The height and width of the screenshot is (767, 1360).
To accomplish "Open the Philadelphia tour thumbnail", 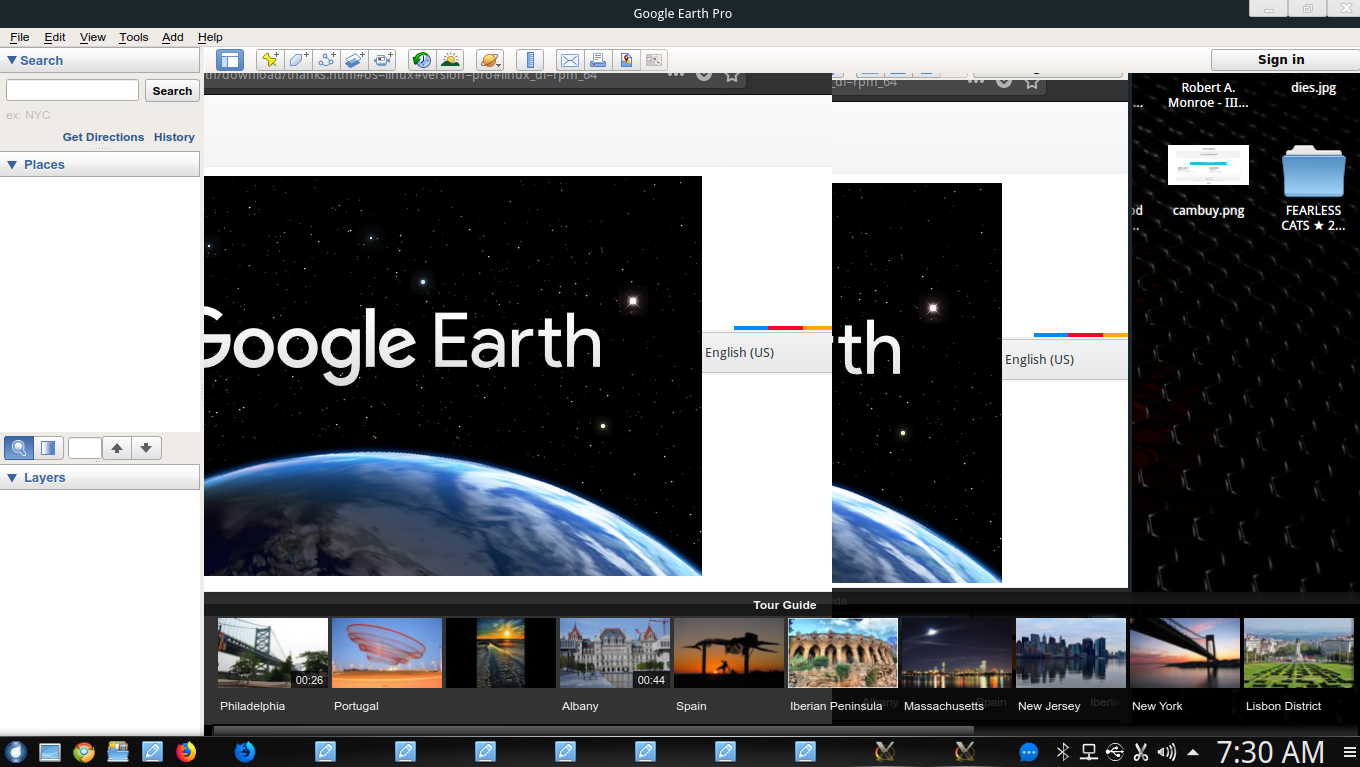I will (x=273, y=653).
